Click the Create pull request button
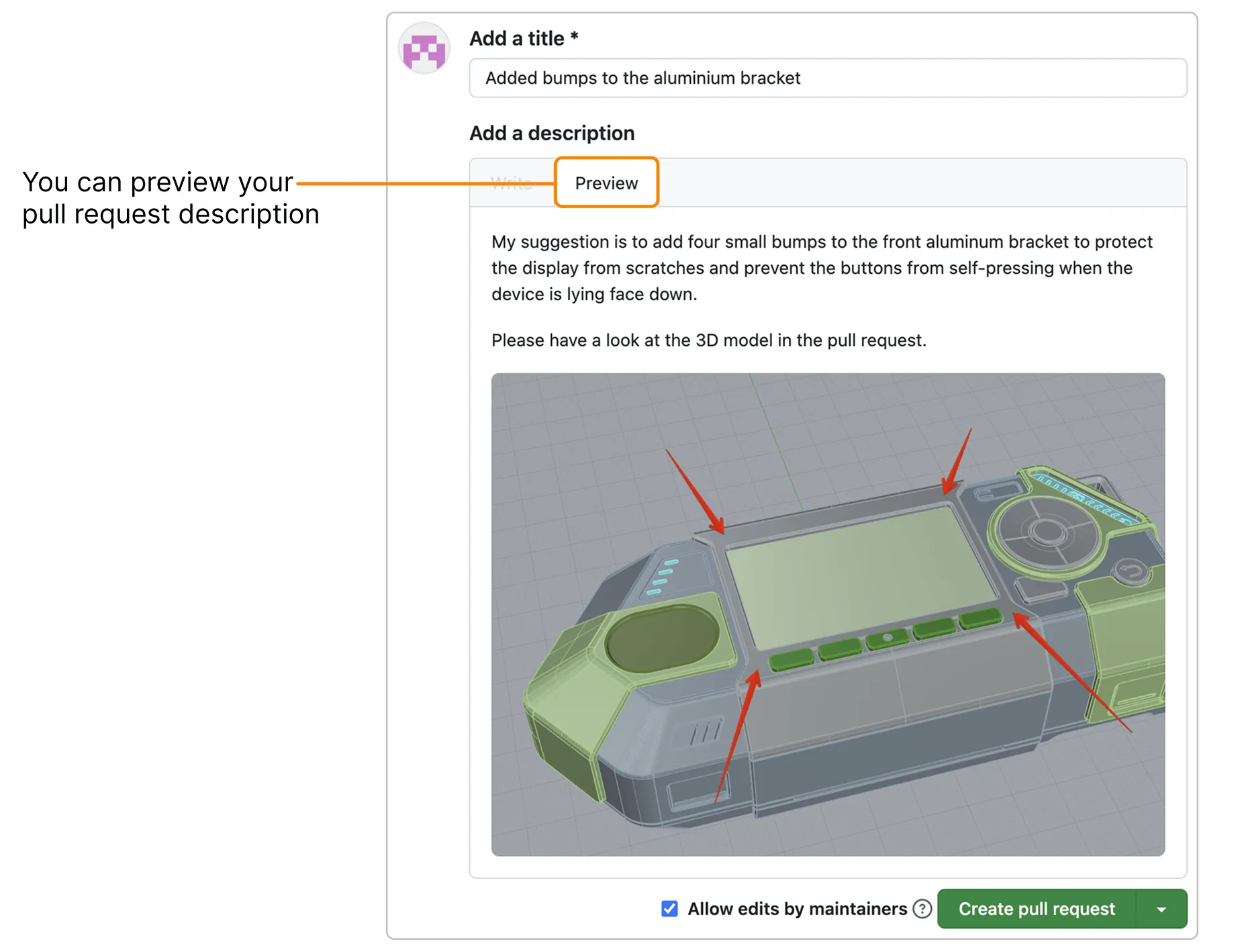The width and height of the screenshot is (1244, 952). pos(1037,909)
